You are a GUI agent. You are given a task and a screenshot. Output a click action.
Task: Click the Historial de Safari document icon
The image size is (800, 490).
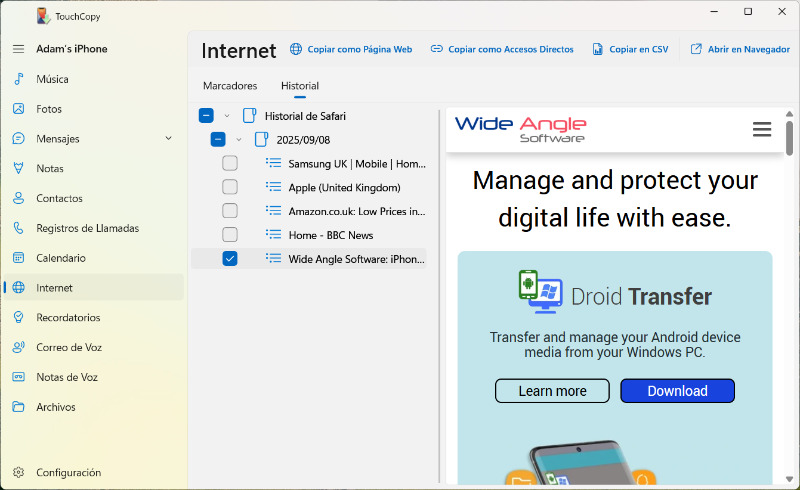coord(249,115)
